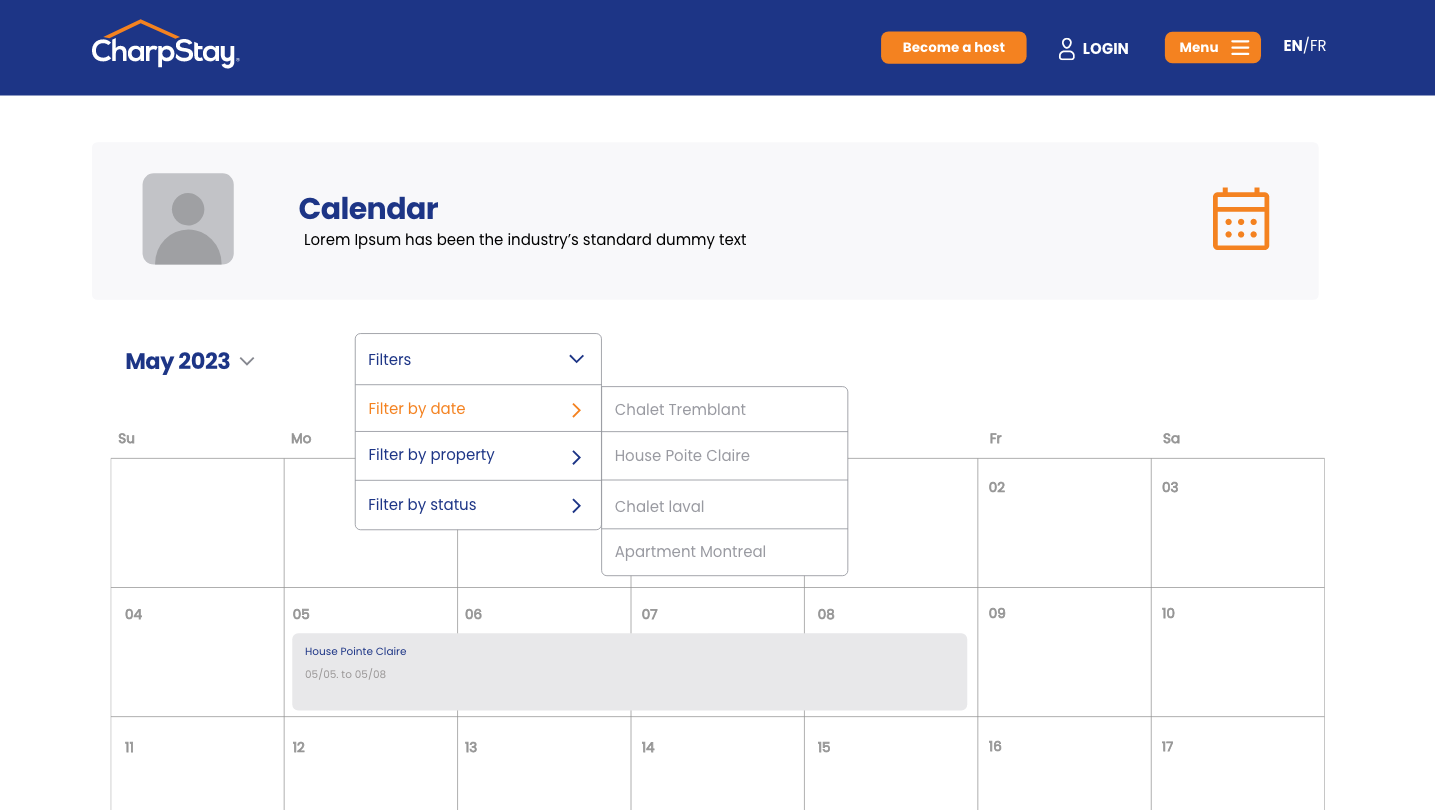
Task: Open the House Pointe Claire booking on May 5
Action: 628,671
